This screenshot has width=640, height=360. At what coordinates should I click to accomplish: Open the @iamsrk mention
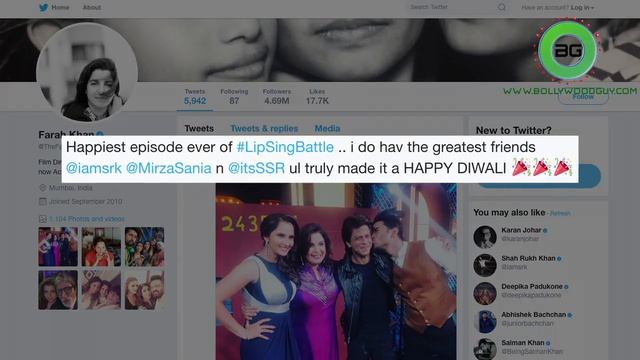(94, 168)
